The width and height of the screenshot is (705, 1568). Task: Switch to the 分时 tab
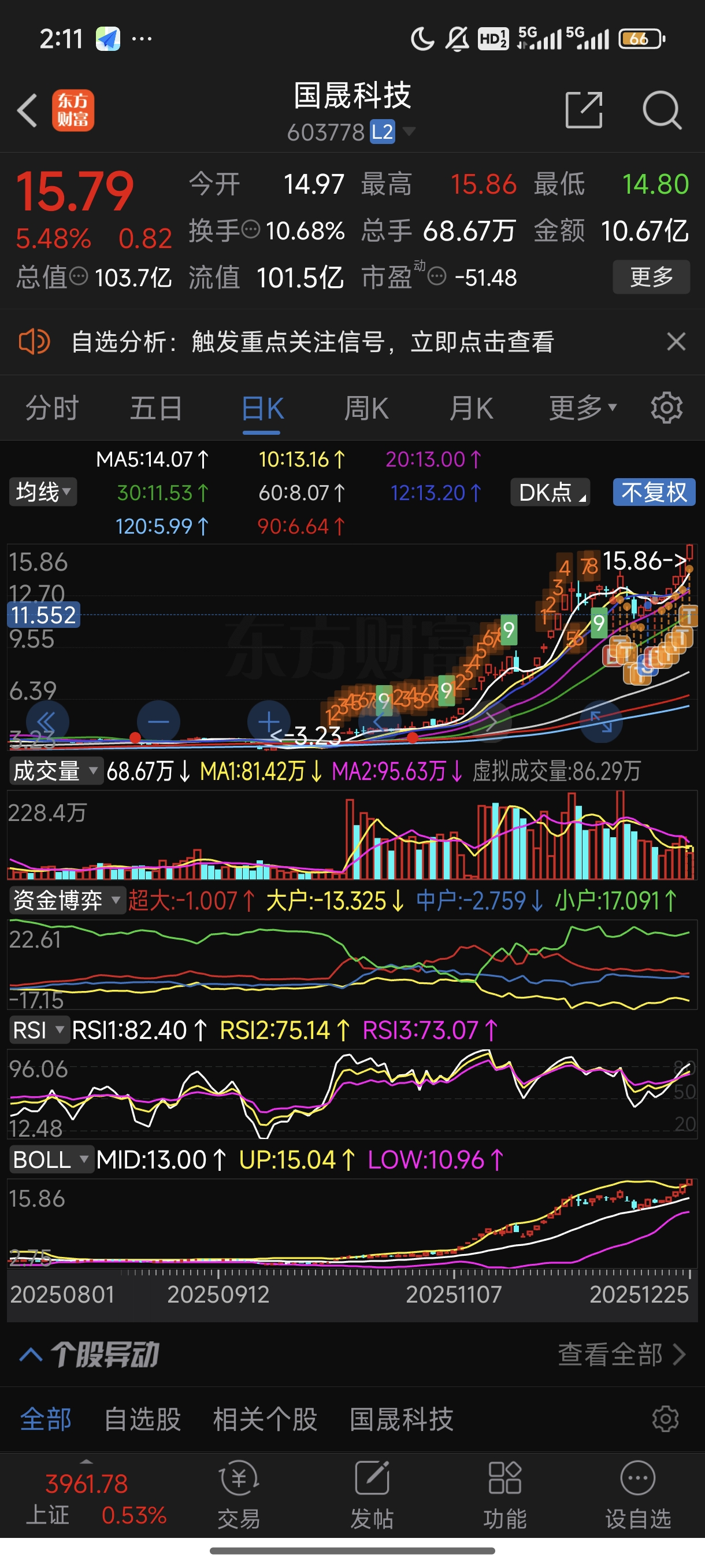click(x=53, y=408)
